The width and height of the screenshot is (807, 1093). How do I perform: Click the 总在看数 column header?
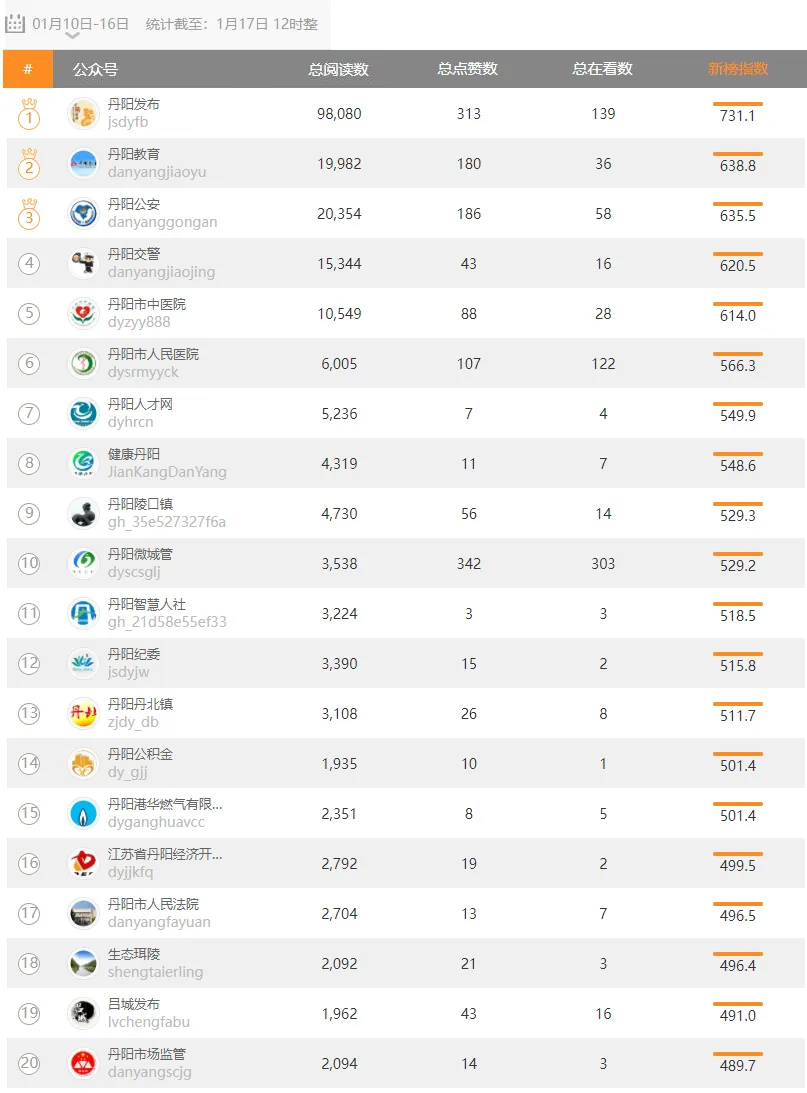[603, 69]
